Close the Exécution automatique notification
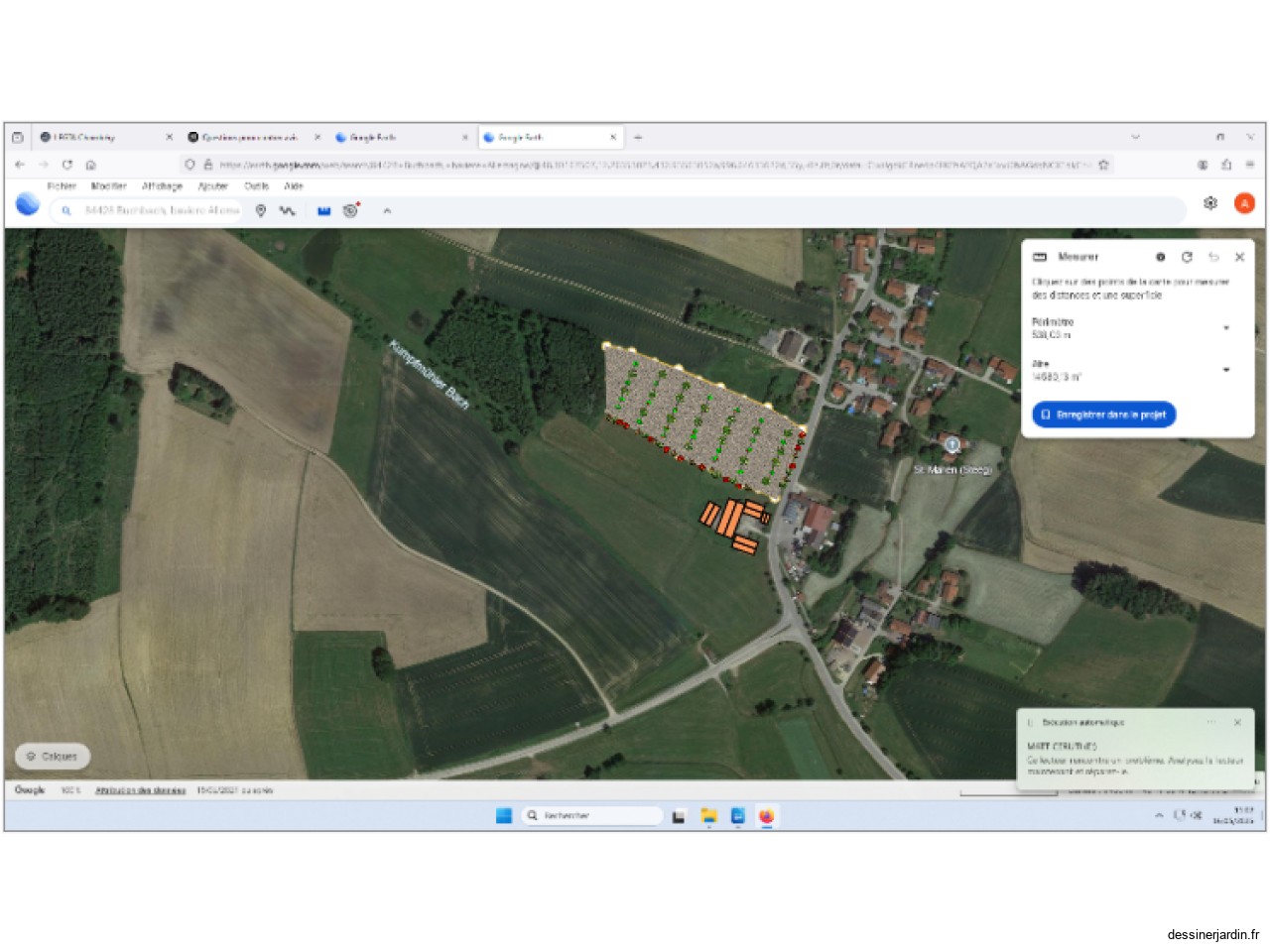 (1237, 723)
